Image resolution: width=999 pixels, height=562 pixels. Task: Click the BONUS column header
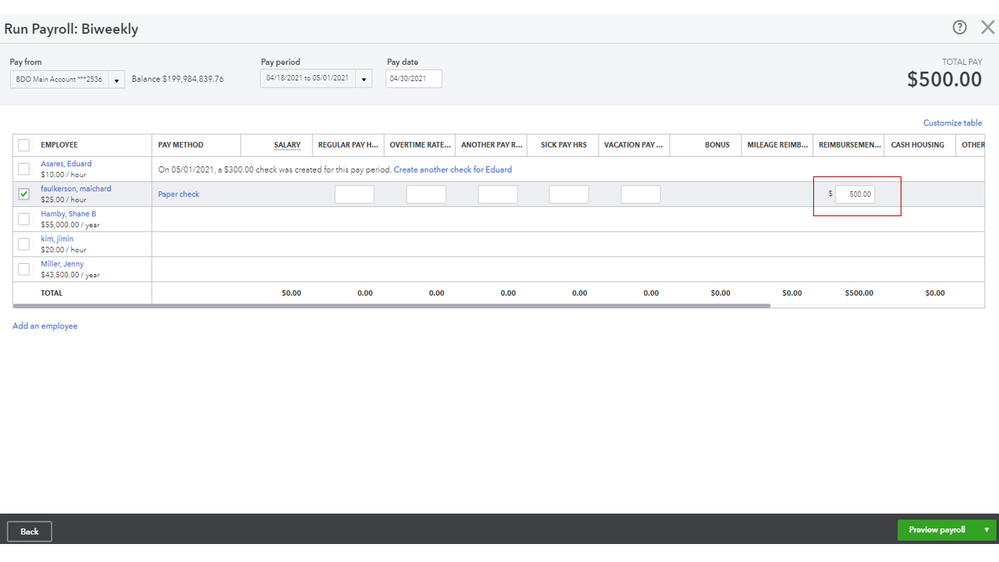[x=717, y=145]
